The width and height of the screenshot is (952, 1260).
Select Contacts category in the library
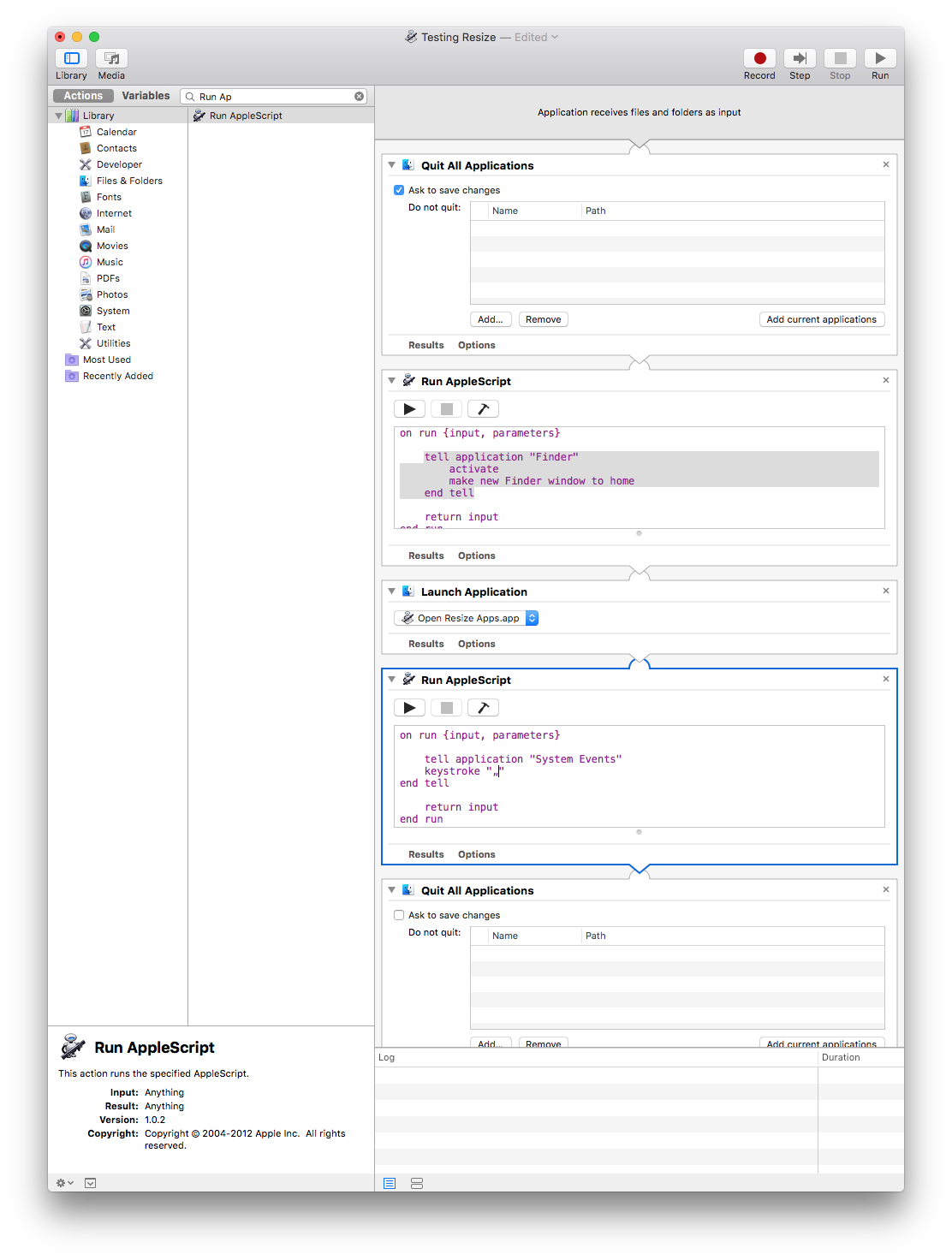116,148
